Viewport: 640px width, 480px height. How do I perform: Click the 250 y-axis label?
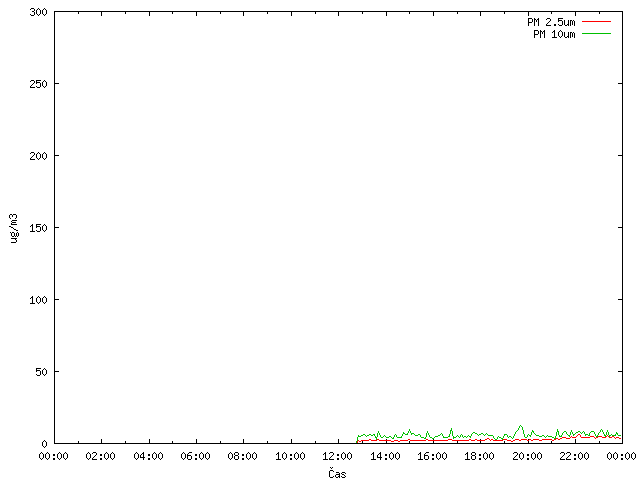point(38,84)
